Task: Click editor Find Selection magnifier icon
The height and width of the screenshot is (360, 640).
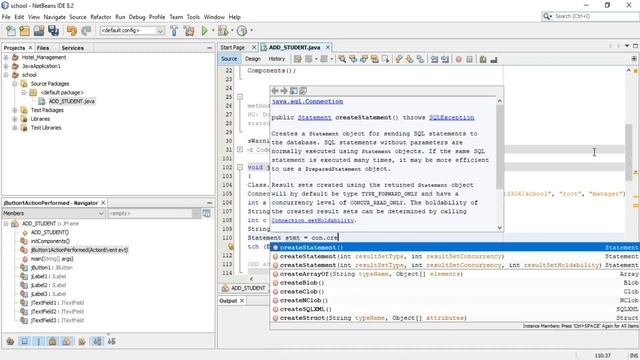Action: pos(342,59)
